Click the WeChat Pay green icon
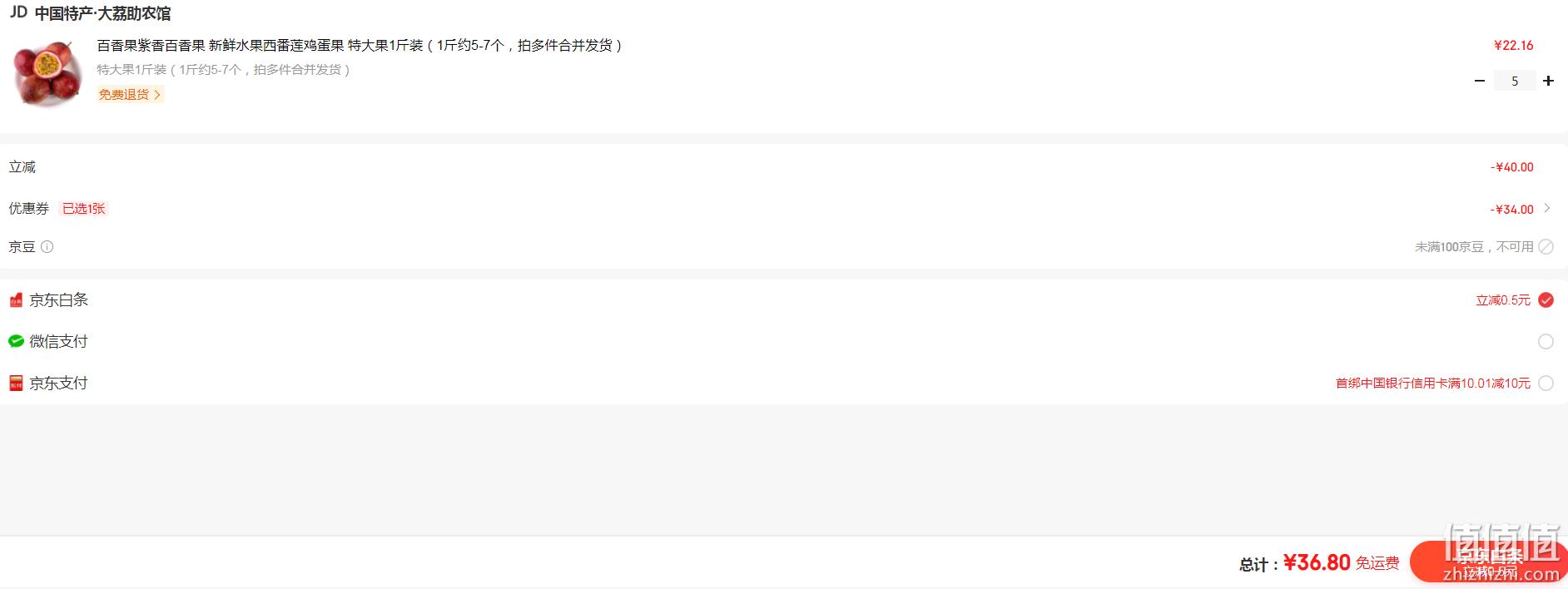The height and width of the screenshot is (589, 1568). [16, 341]
